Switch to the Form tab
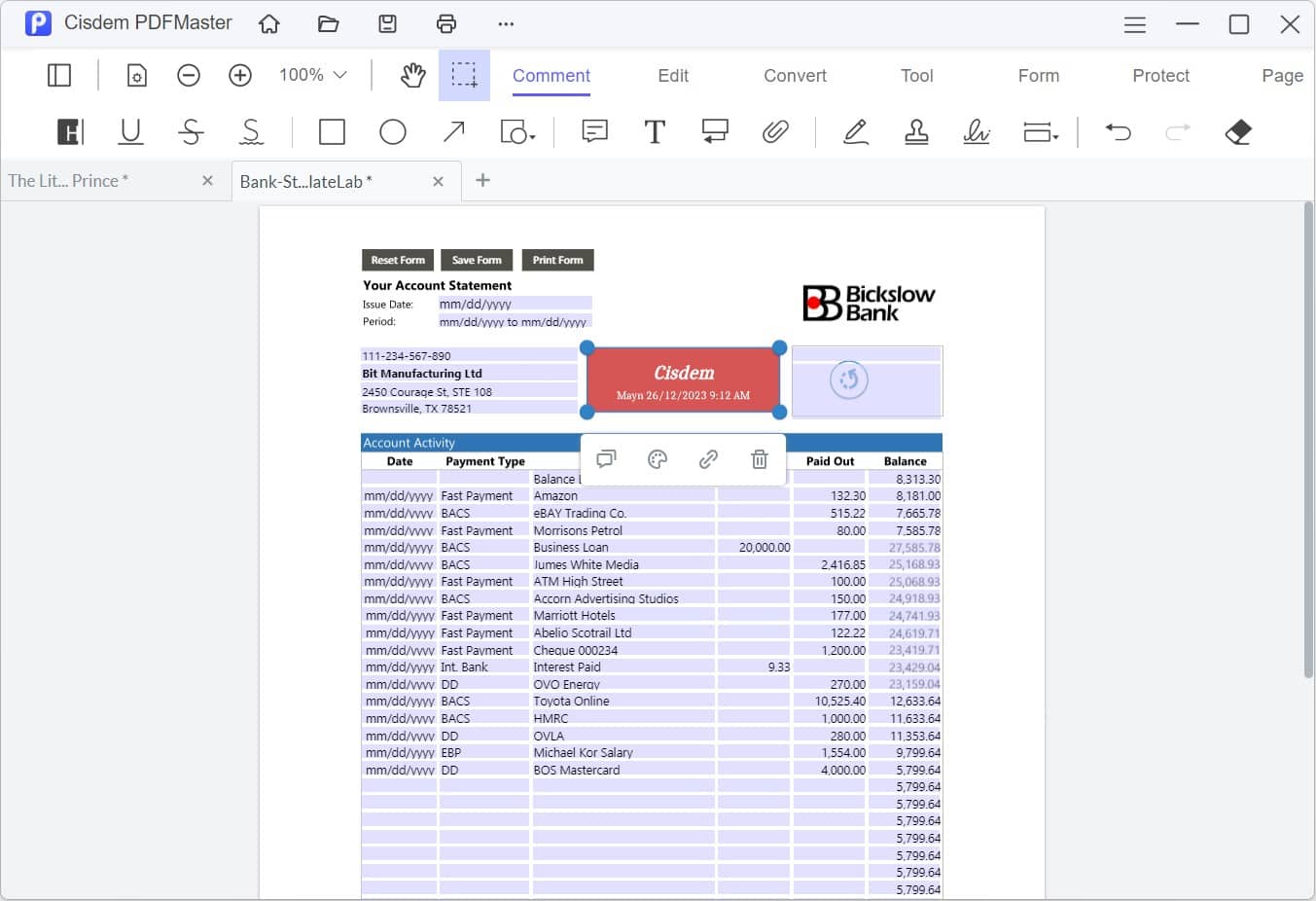Viewport: 1316px width, 901px height. pos(1039,76)
